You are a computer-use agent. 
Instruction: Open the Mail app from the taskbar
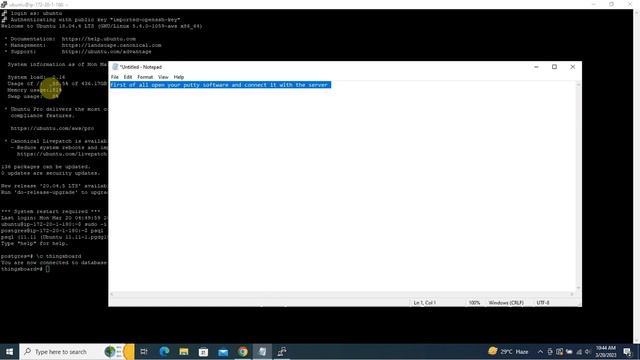point(223,351)
